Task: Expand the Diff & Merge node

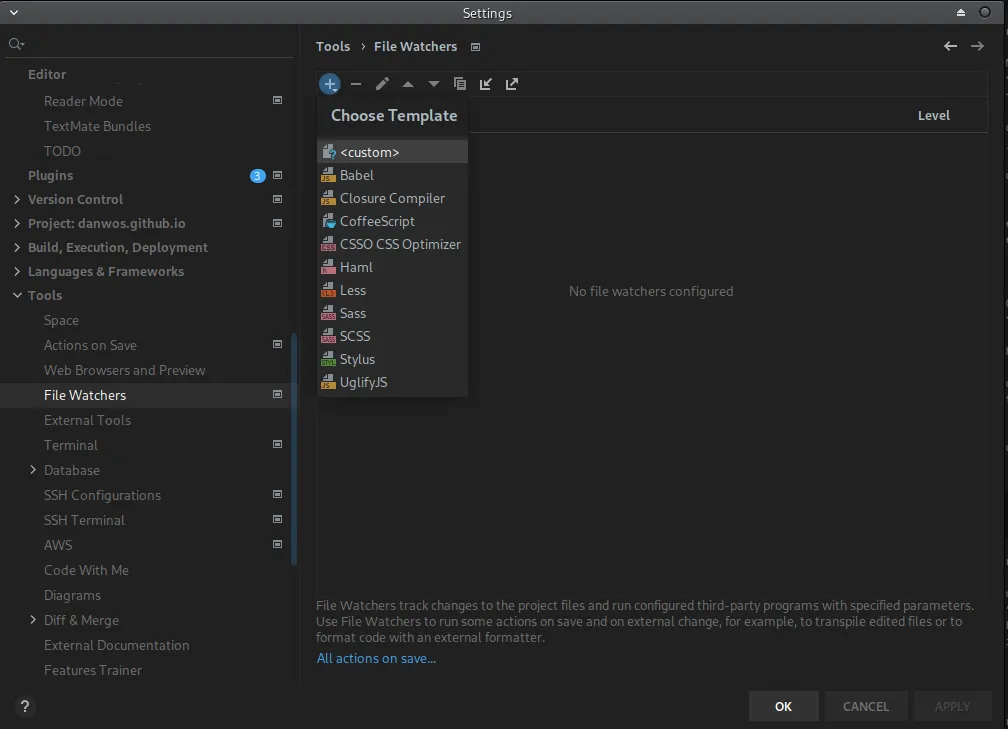Action: coord(33,620)
